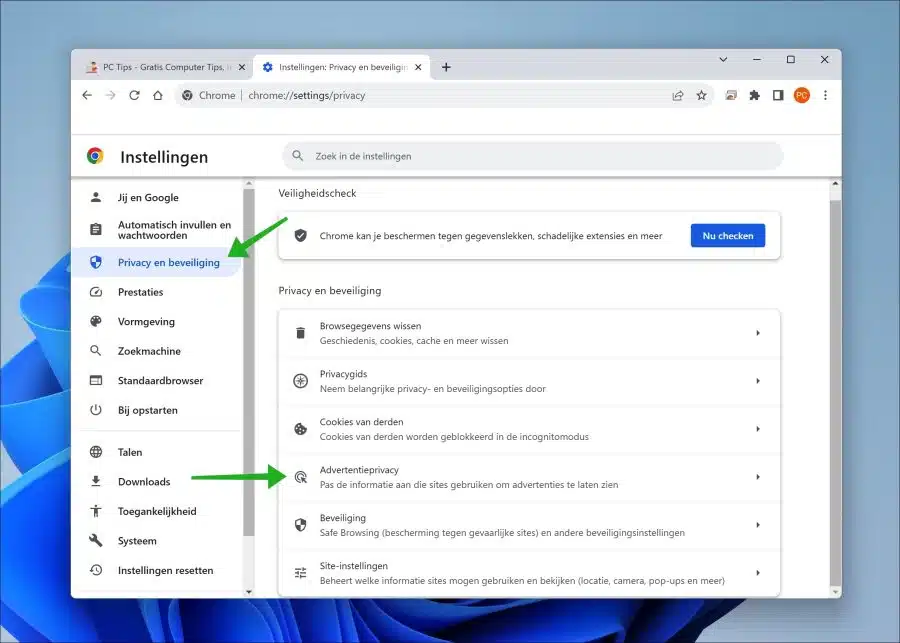Click the Nu checken button

(727, 235)
